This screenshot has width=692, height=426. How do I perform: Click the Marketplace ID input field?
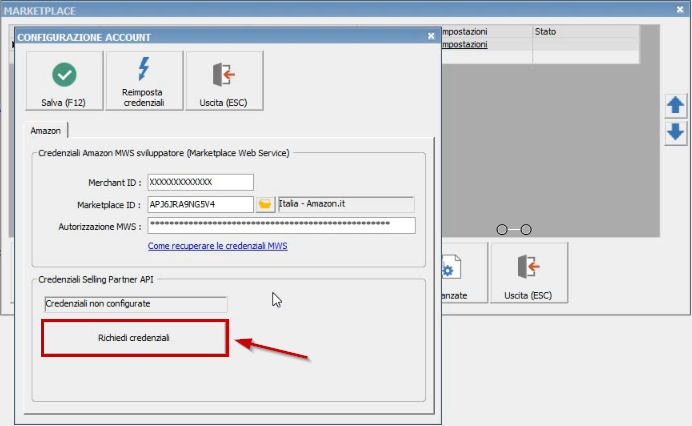[x=200, y=204]
